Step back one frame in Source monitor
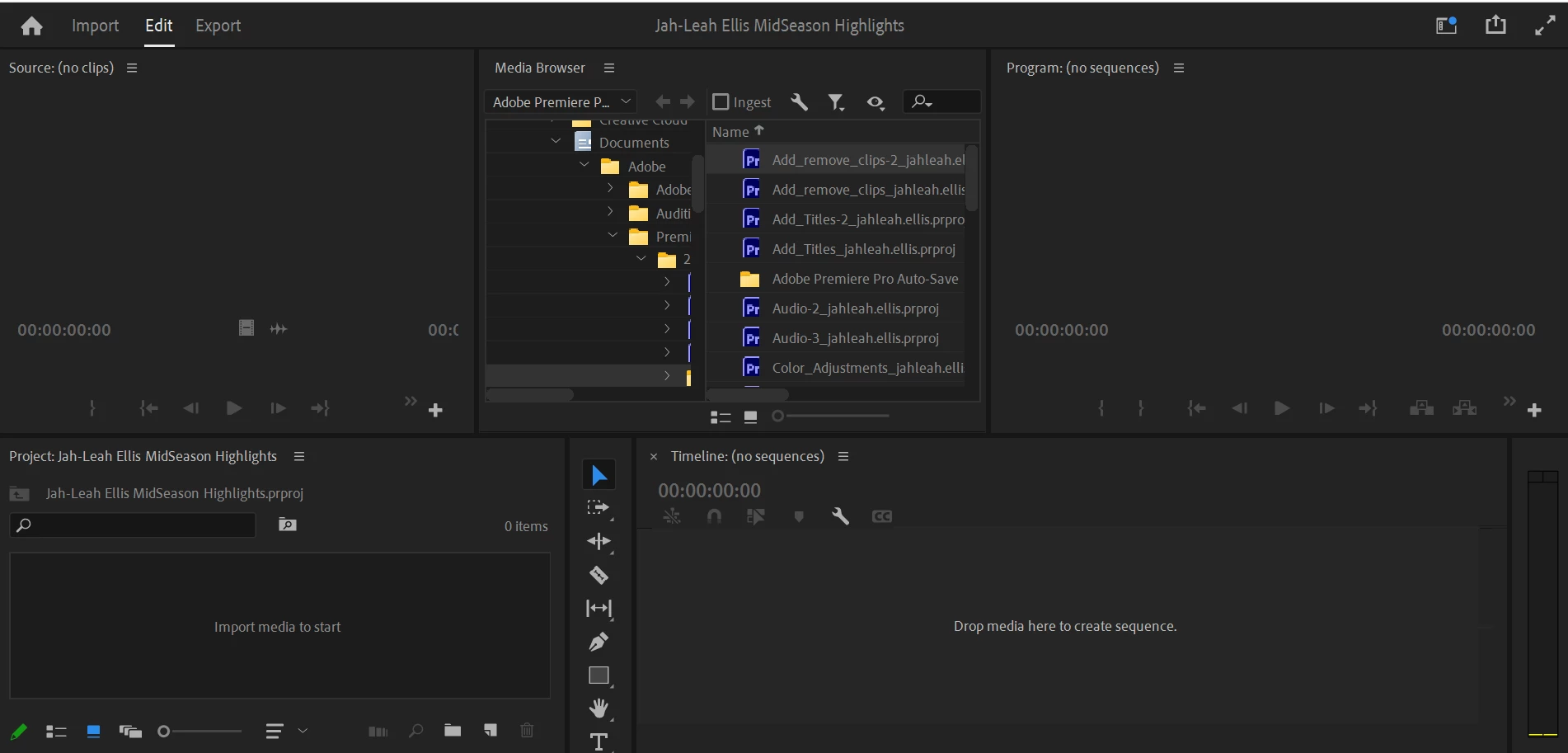The width and height of the screenshot is (1568, 753). click(191, 408)
